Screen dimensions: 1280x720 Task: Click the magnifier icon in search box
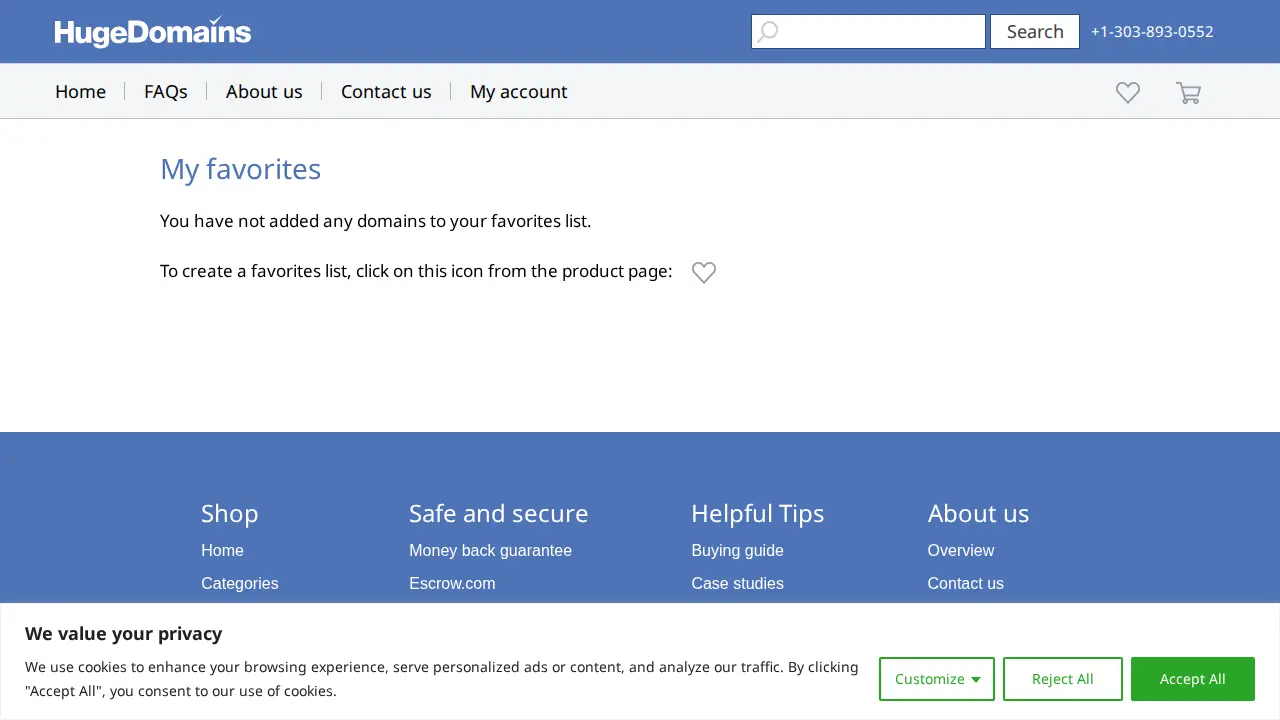coord(767,32)
